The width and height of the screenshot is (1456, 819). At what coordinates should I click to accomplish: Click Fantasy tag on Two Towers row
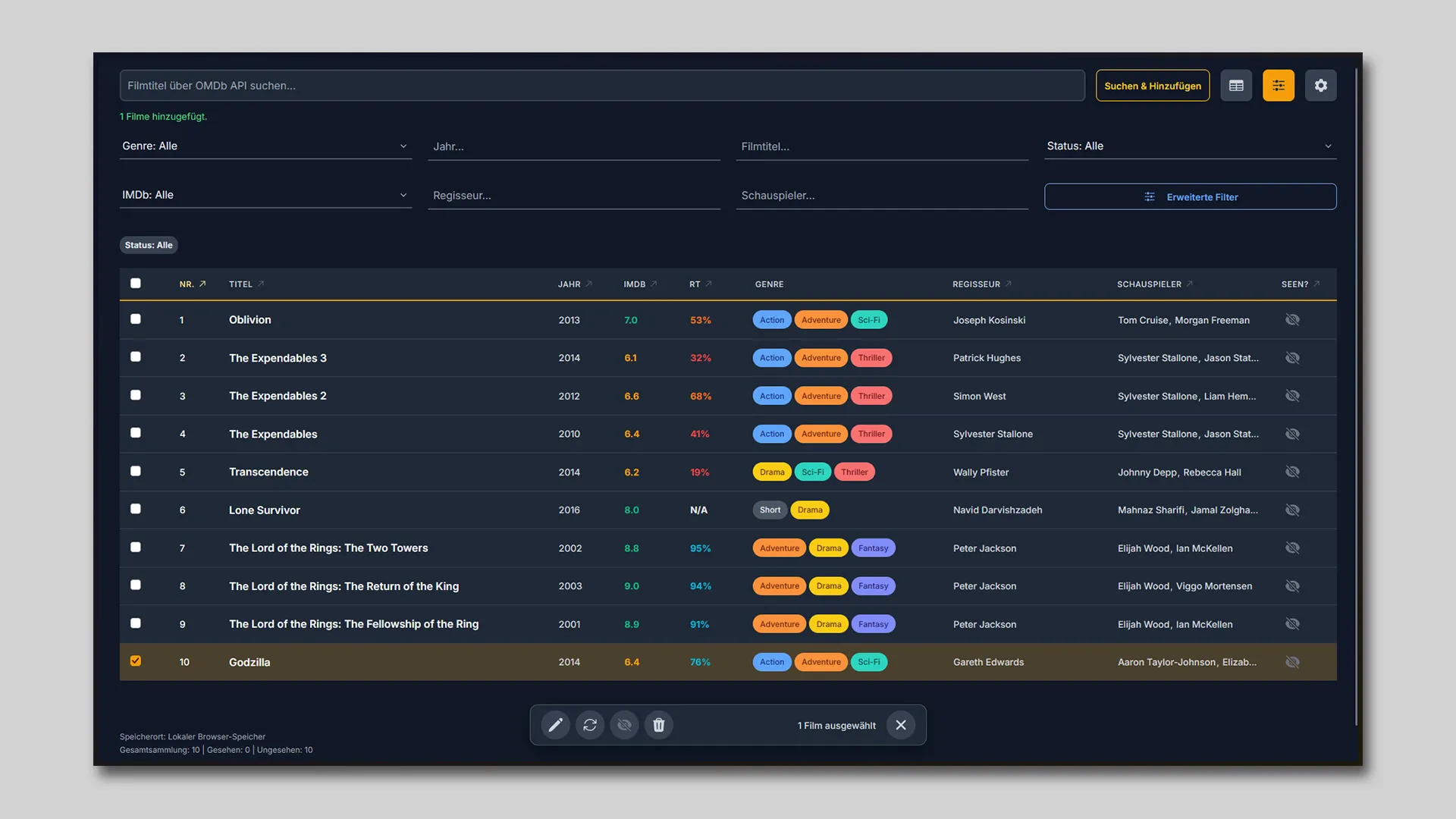pyautogui.click(x=873, y=548)
